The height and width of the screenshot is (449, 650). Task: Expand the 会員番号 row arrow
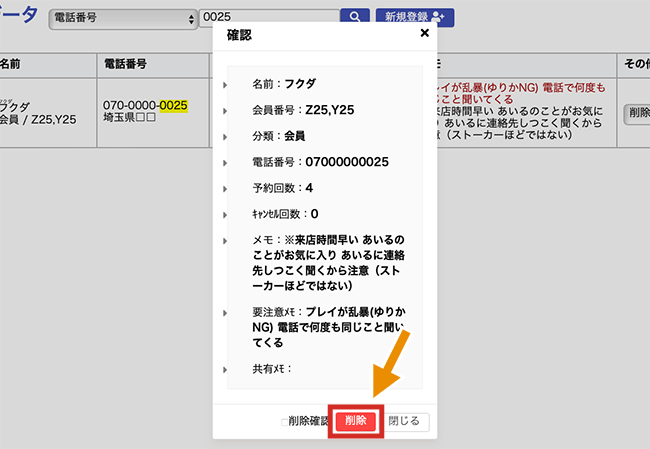click(x=225, y=111)
